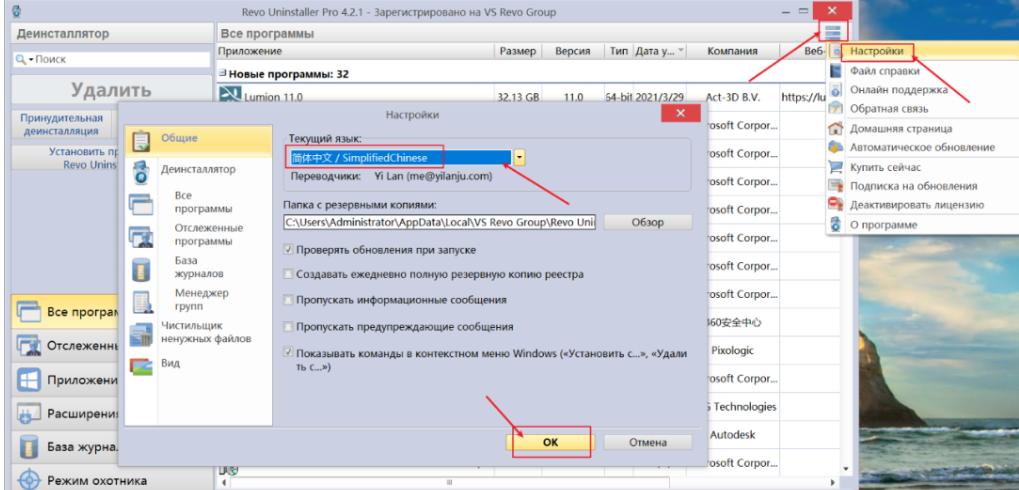Open the search options arrow beside magnifier
The height and width of the screenshot is (490, 1019).
pos(30,60)
